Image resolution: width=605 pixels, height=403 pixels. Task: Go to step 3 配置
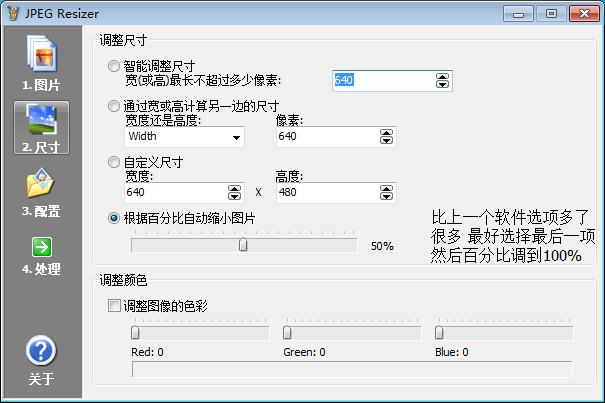click(x=41, y=192)
